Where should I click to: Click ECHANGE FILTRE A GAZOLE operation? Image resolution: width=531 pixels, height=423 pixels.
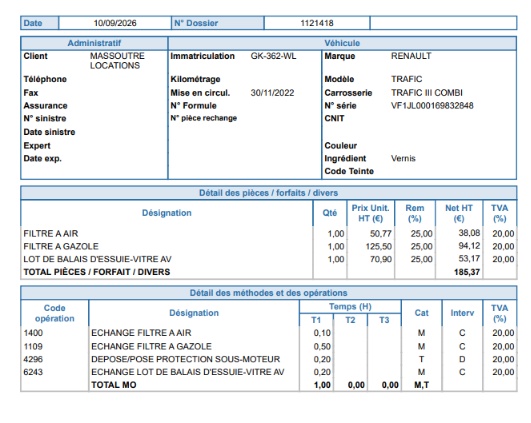click(x=151, y=346)
